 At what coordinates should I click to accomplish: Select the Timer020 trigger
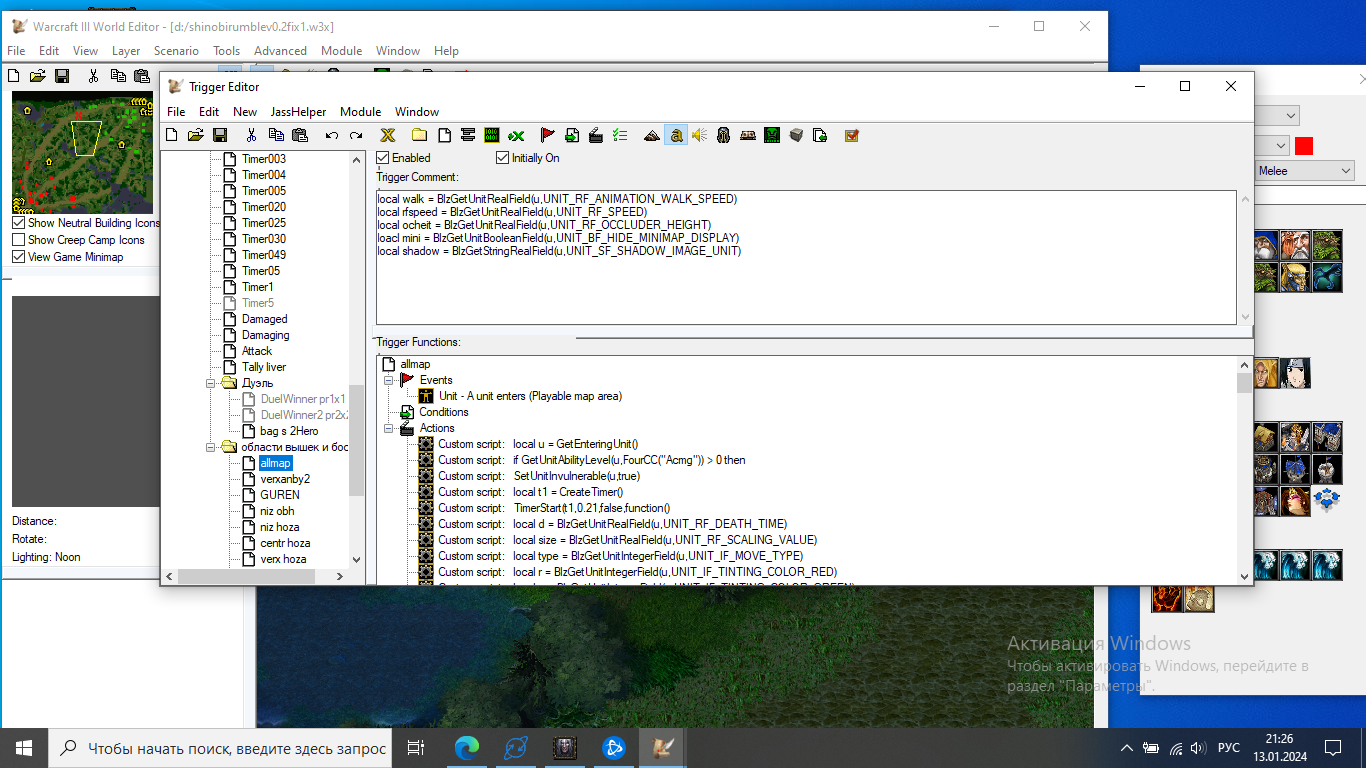[264, 207]
